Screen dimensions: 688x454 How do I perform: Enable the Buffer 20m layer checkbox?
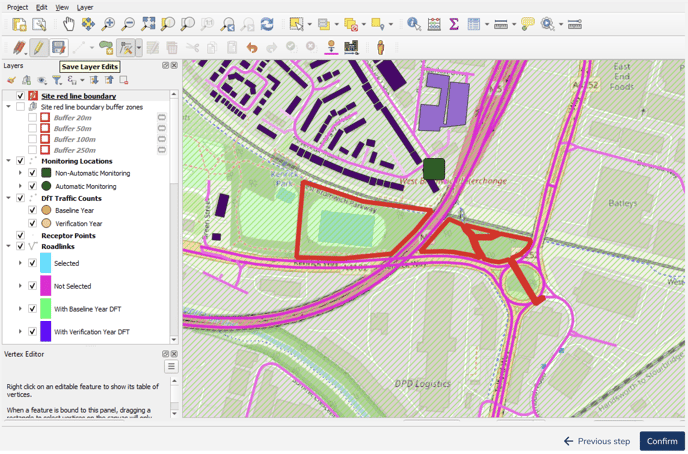pyautogui.click(x=32, y=118)
